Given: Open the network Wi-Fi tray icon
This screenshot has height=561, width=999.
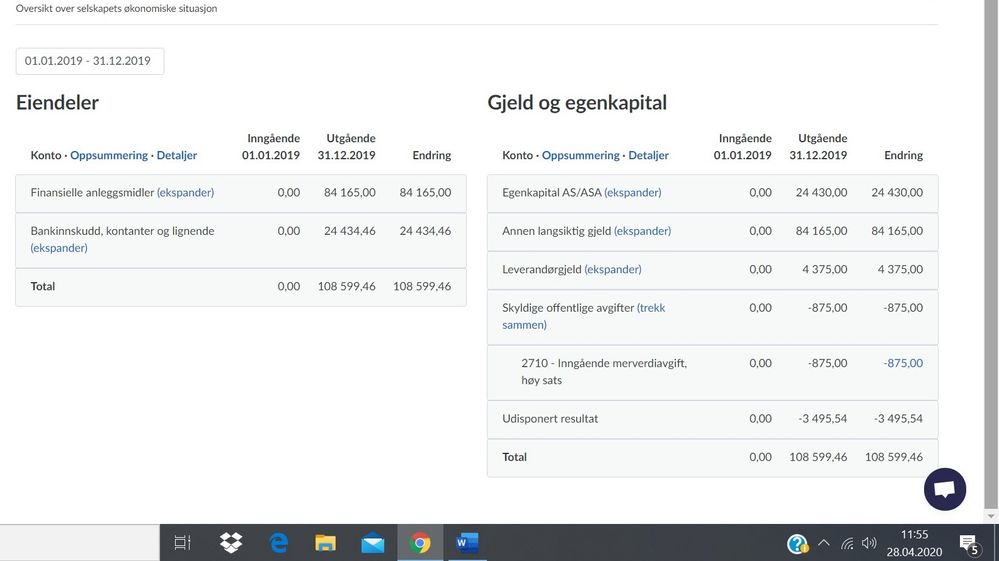Looking at the screenshot, I should 847,543.
